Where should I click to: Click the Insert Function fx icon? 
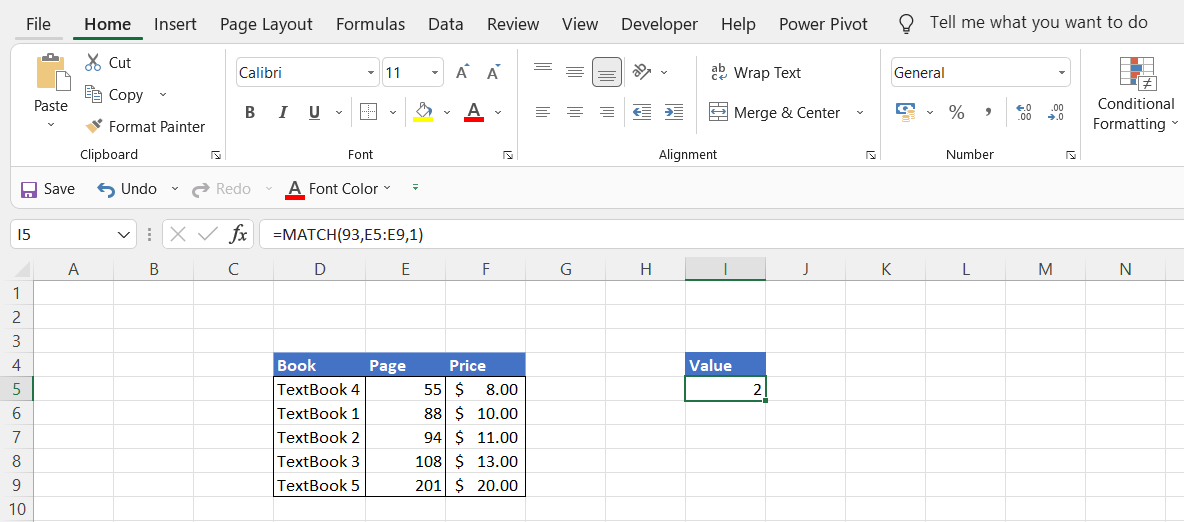(x=238, y=234)
